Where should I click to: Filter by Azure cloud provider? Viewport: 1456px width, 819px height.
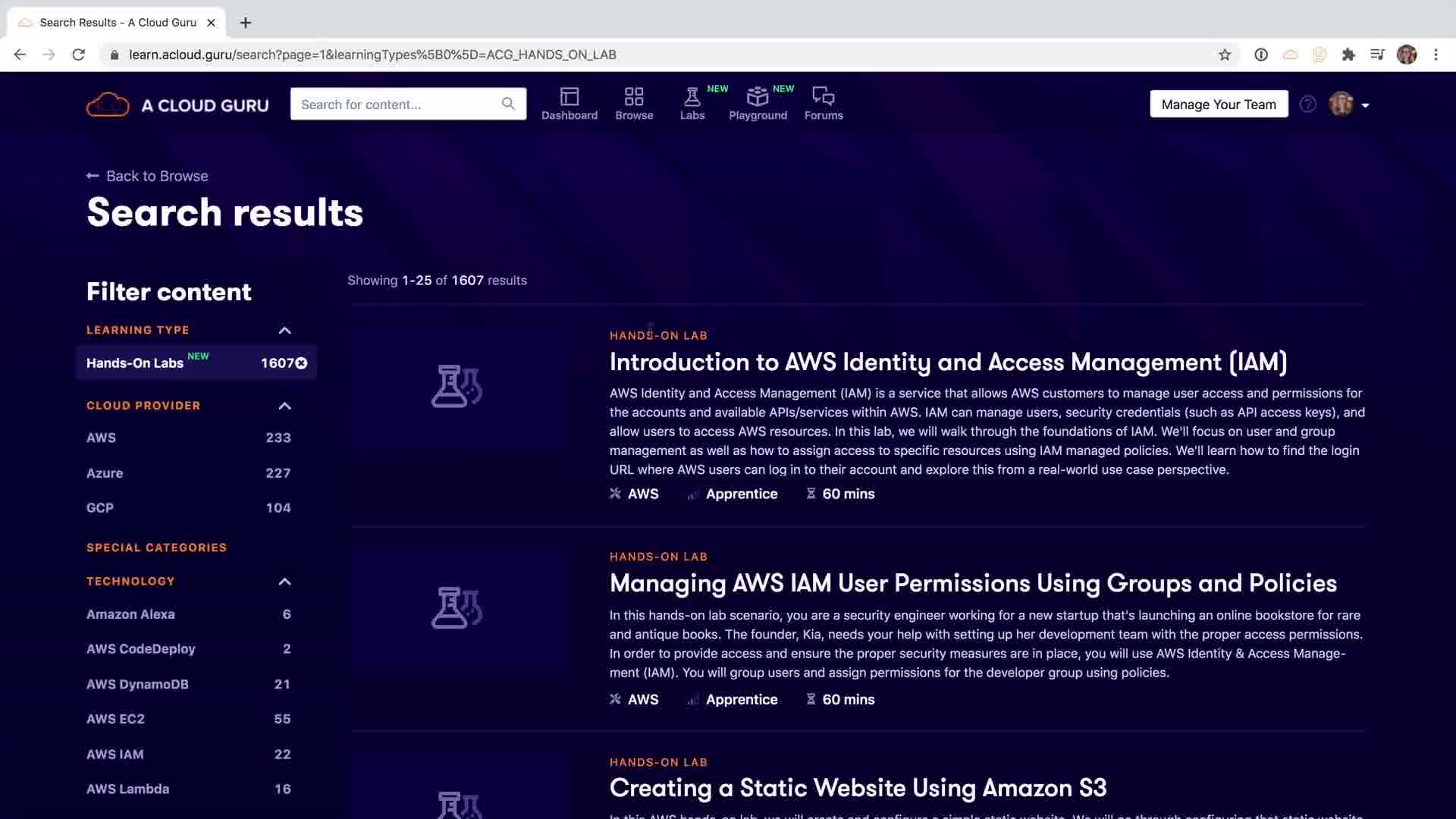pos(105,473)
